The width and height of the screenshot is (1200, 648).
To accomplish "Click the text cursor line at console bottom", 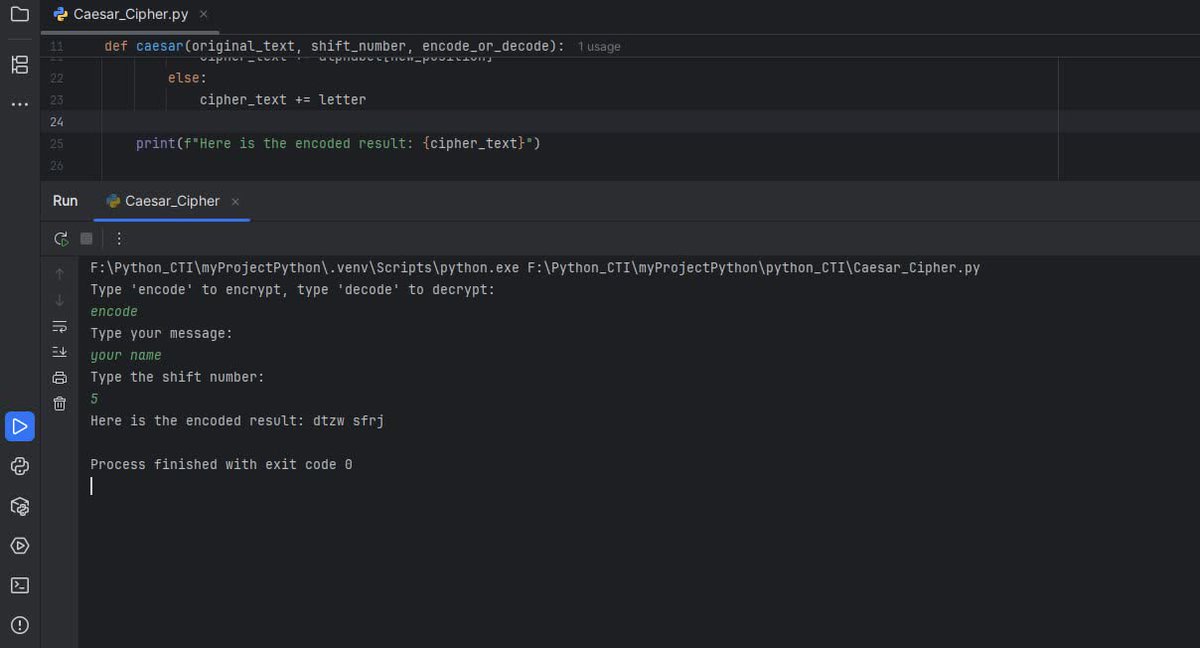I will click(92, 486).
